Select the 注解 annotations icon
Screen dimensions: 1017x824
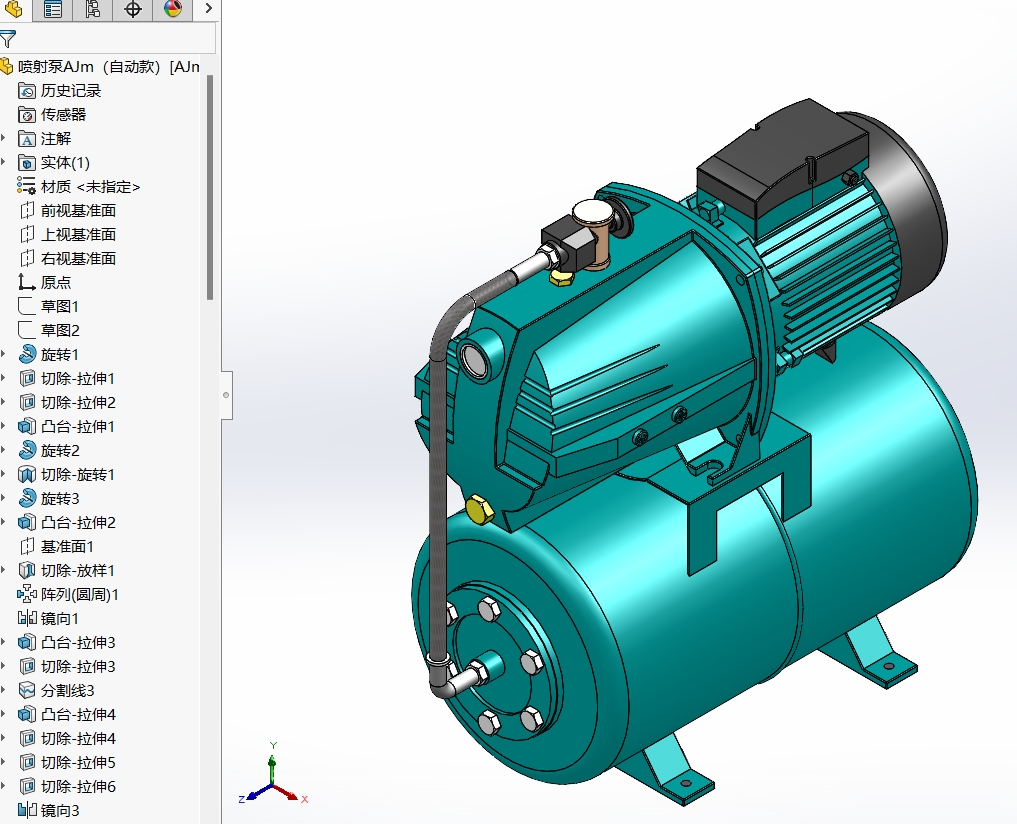(27, 139)
